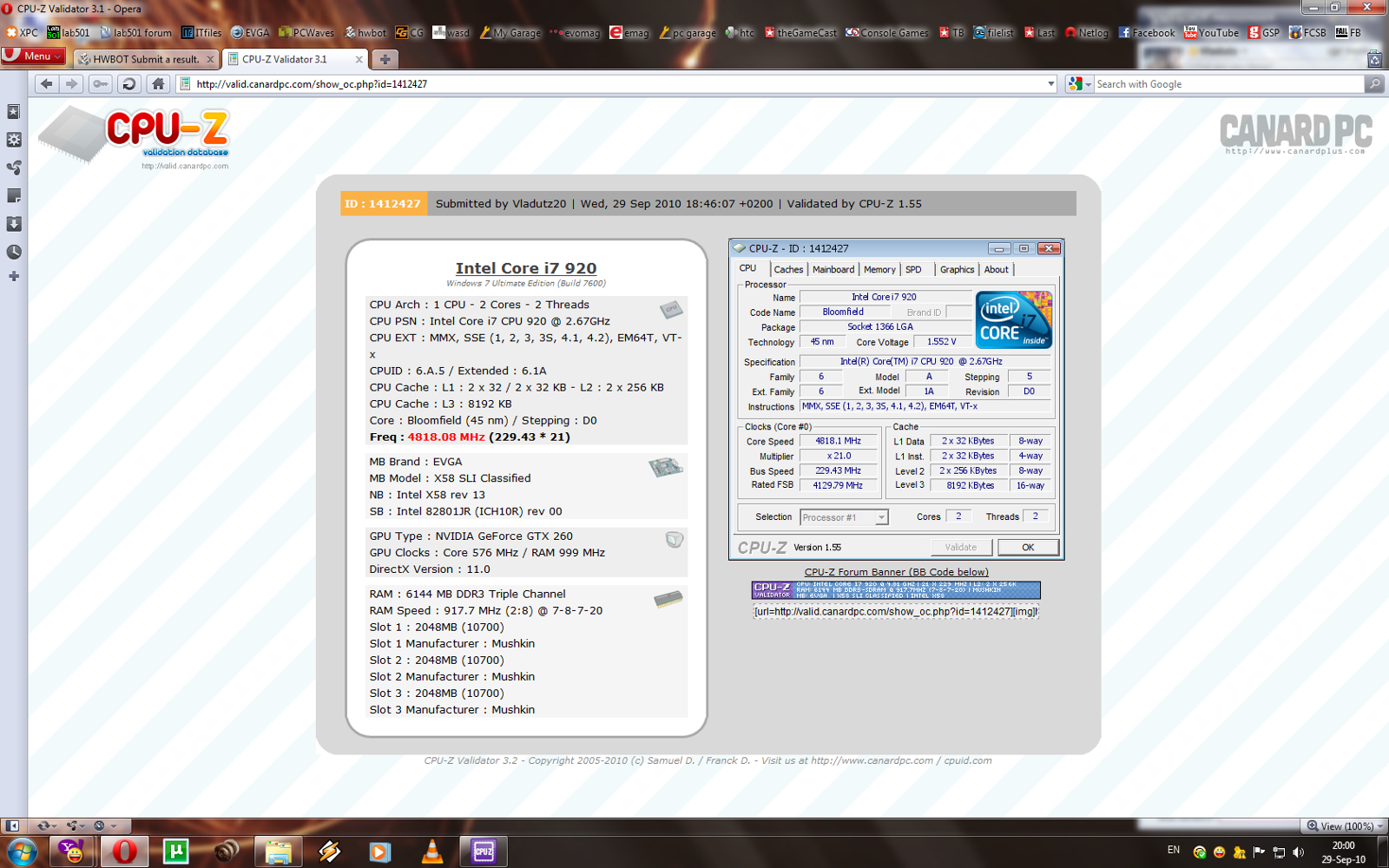
Task: Open Opera Turbo dropdown in status bar
Action: [x=104, y=825]
